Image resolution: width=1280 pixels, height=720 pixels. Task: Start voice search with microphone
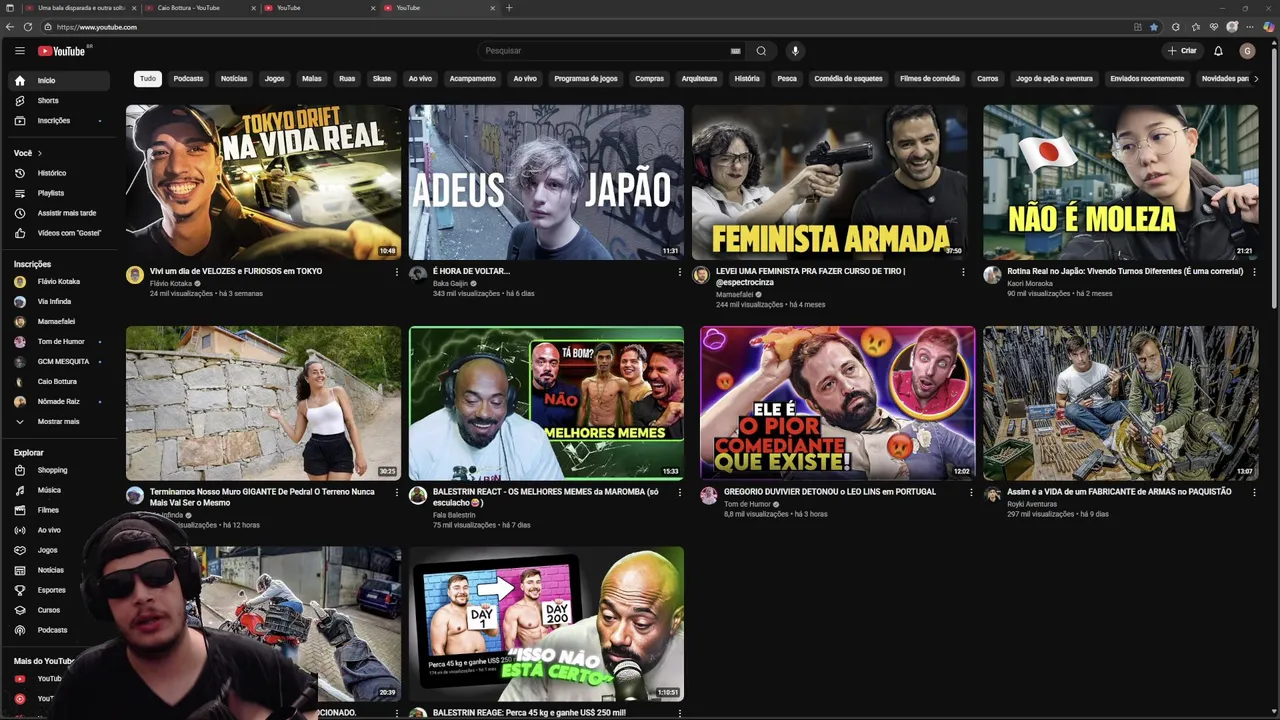(795, 51)
